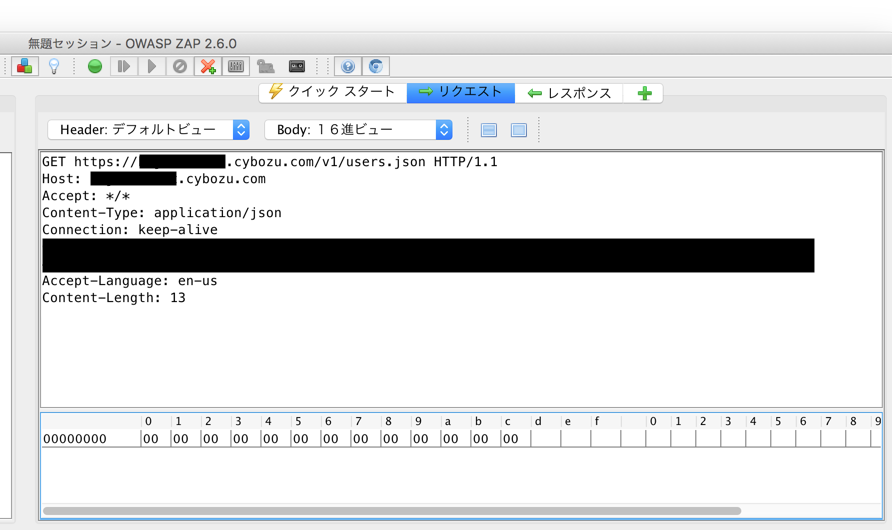The height and width of the screenshot is (530, 892).
Task: Click the forced user mode lock icon
Action: tap(266, 67)
